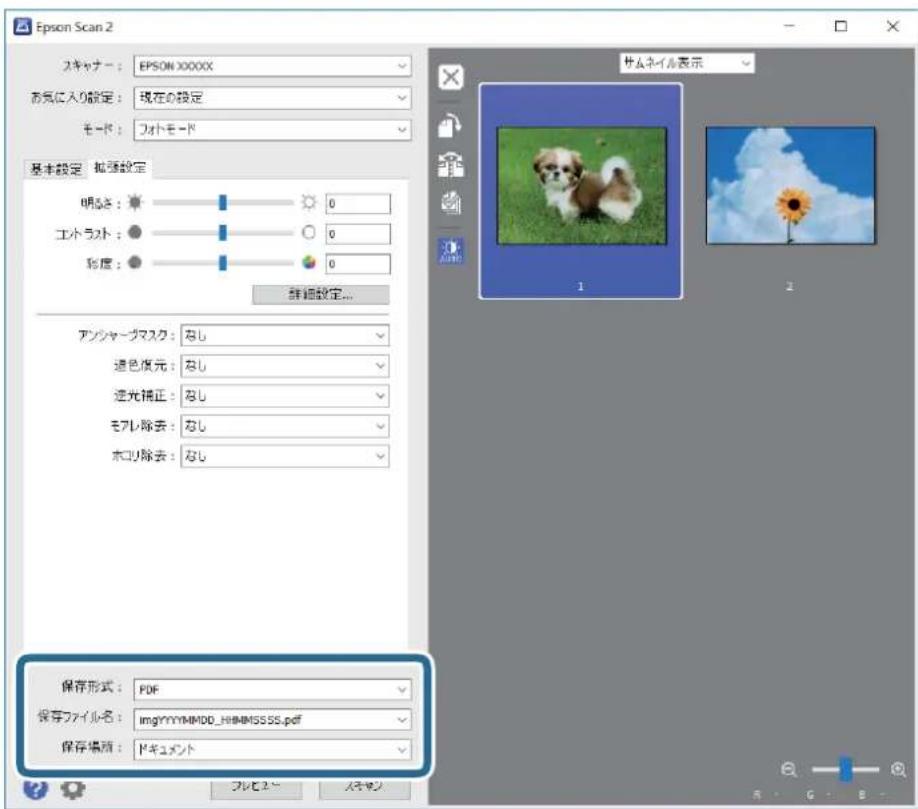The height and width of the screenshot is (809, 918).
Task: Open help with the question mark icon
Action: coord(35,789)
